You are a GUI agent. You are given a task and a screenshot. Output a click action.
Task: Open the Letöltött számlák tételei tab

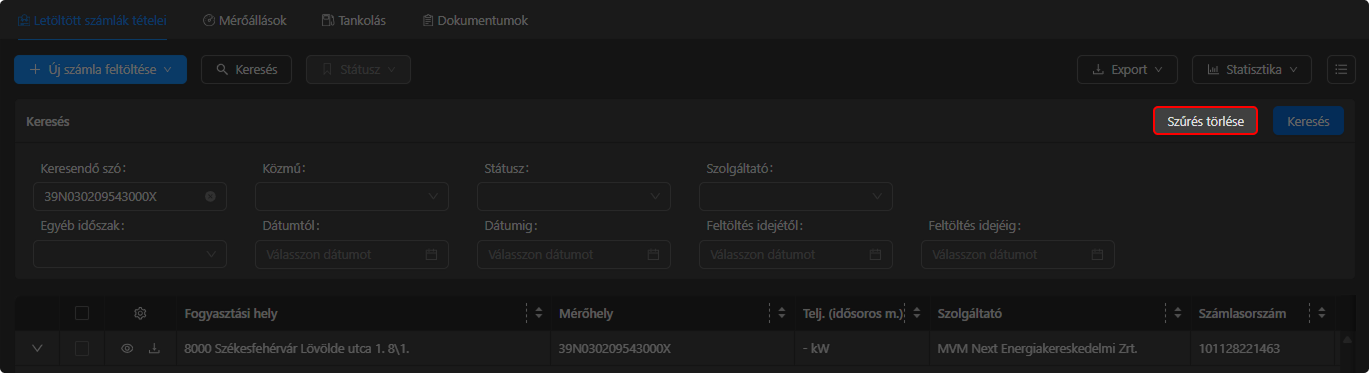[92, 20]
